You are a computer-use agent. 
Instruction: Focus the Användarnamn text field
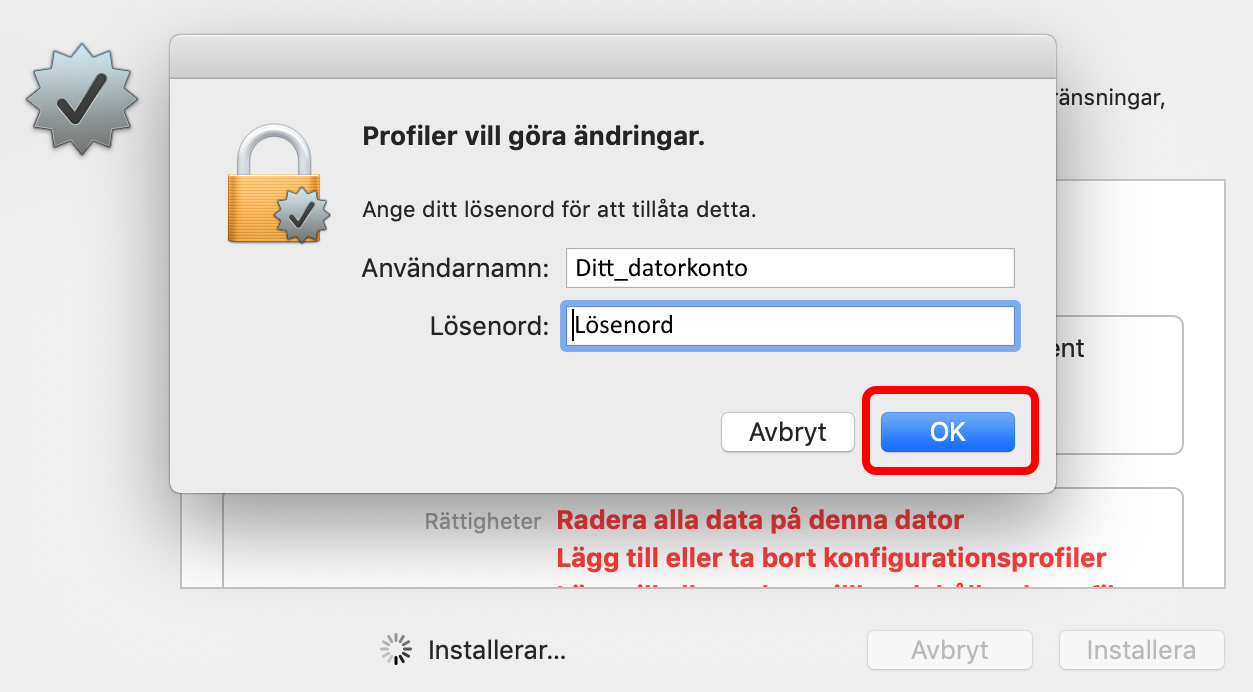pyautogui.click(x=790, y=268)
